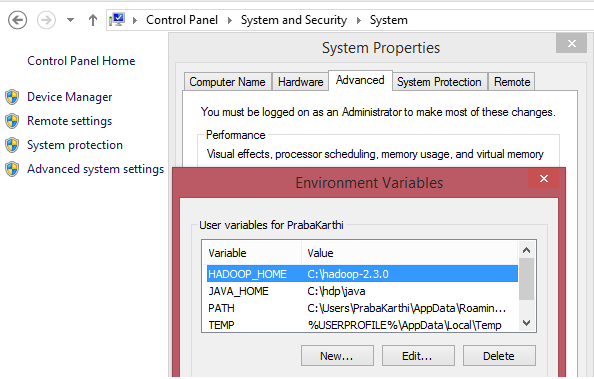Viewport: 594px width, 379px height.
Task: Select the JAVA_HOME variable row
Action: (362, 291)
